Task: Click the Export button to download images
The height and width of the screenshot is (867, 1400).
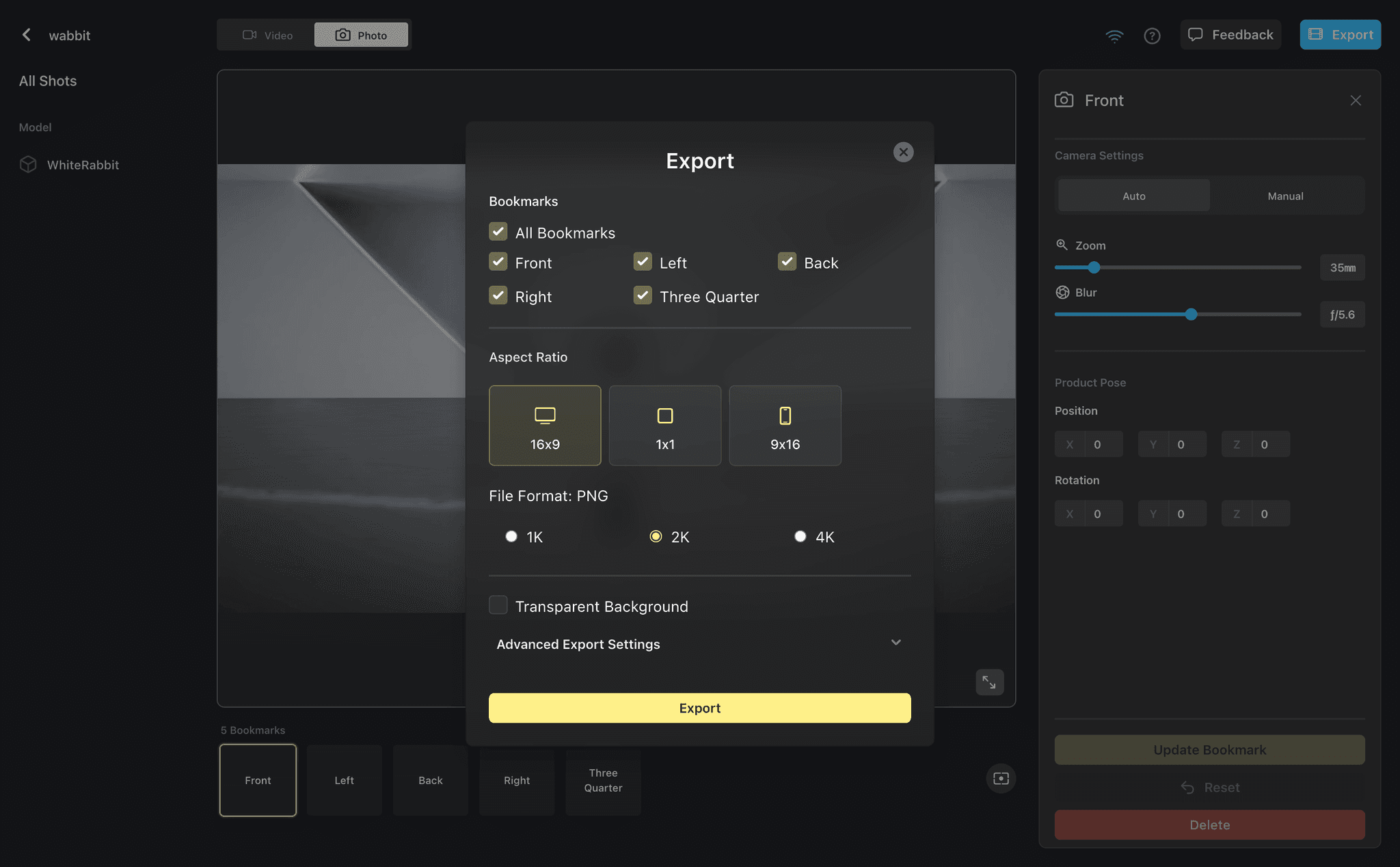Action: point(700,708)
